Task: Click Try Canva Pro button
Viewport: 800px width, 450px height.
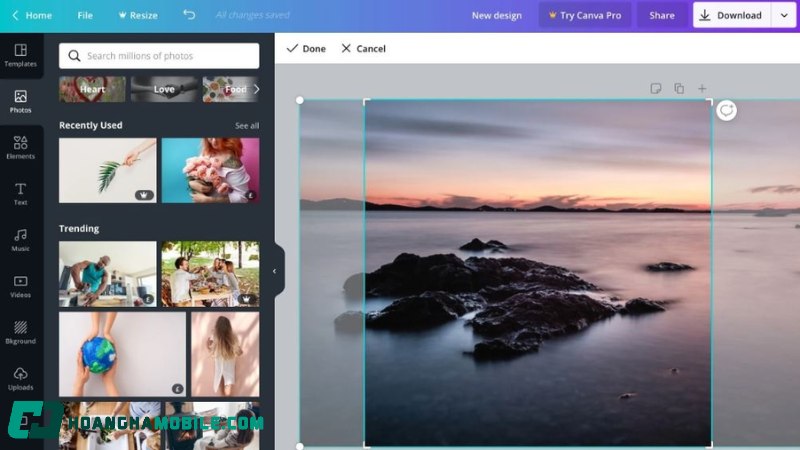Action: [x=585, y=15]
